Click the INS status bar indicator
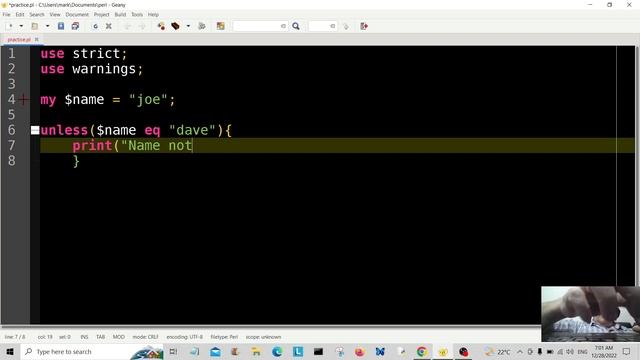 pos(84,337)
